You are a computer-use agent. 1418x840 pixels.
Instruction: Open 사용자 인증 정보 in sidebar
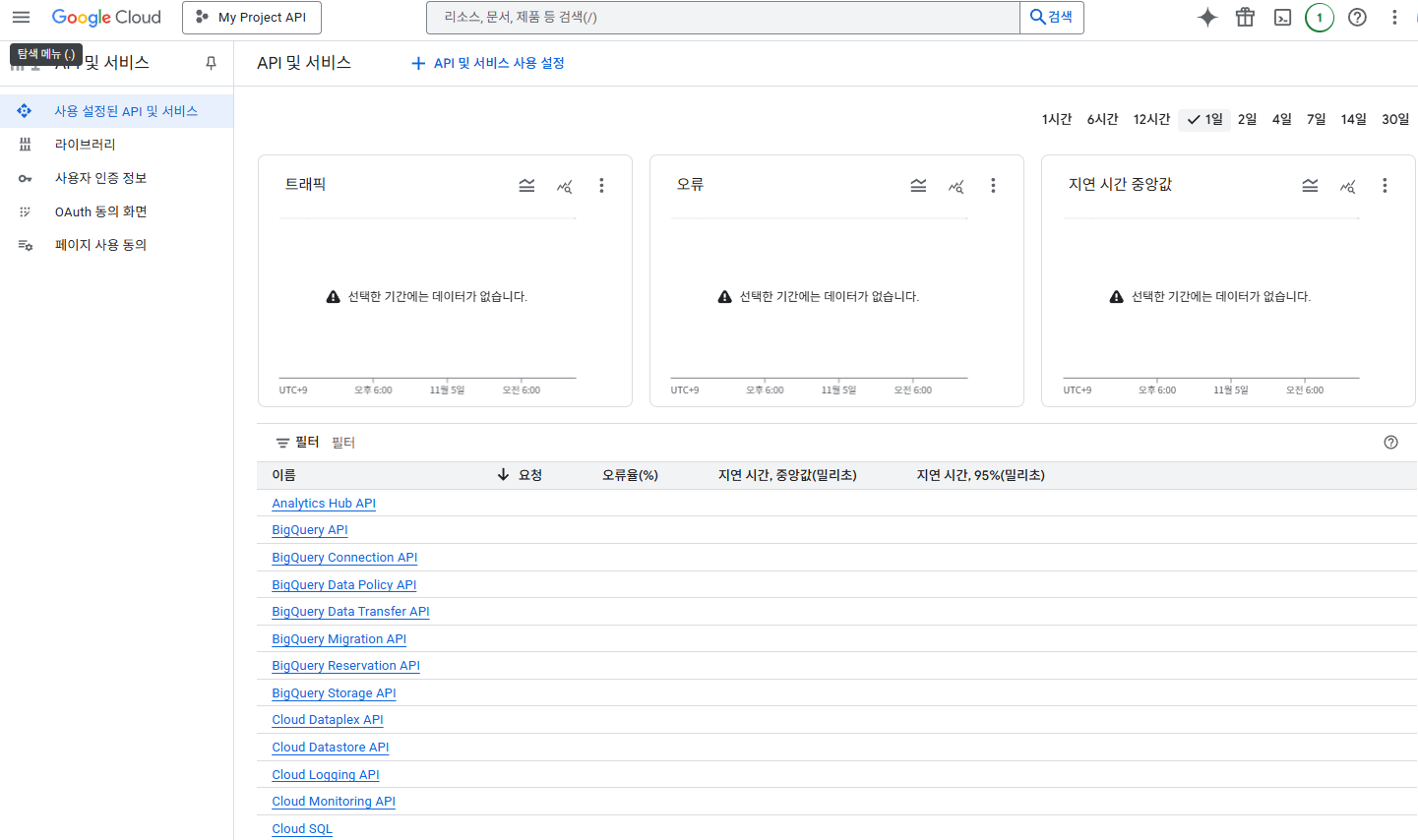point(116,178)
